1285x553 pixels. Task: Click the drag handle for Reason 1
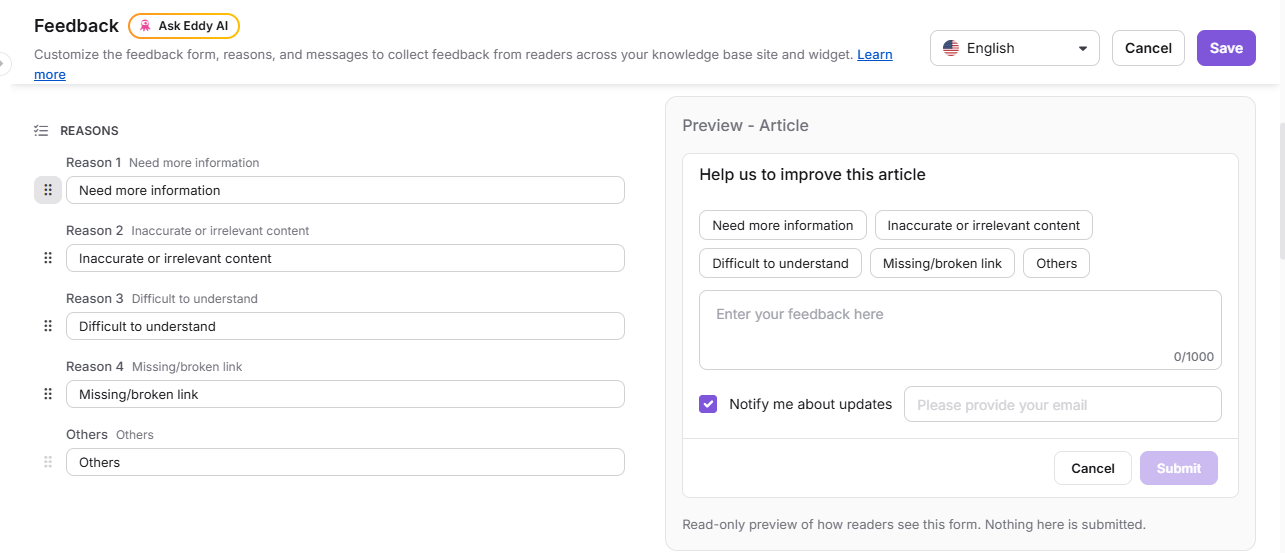[x=47, y=190]
